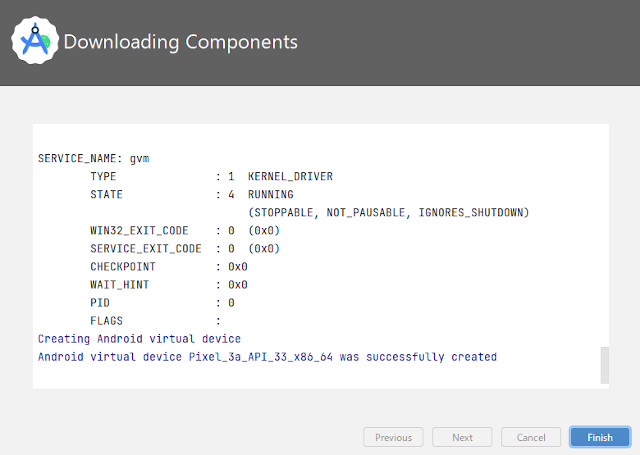Click the Next button
Viewport: 640px width, 455px height.
(462, 437)
